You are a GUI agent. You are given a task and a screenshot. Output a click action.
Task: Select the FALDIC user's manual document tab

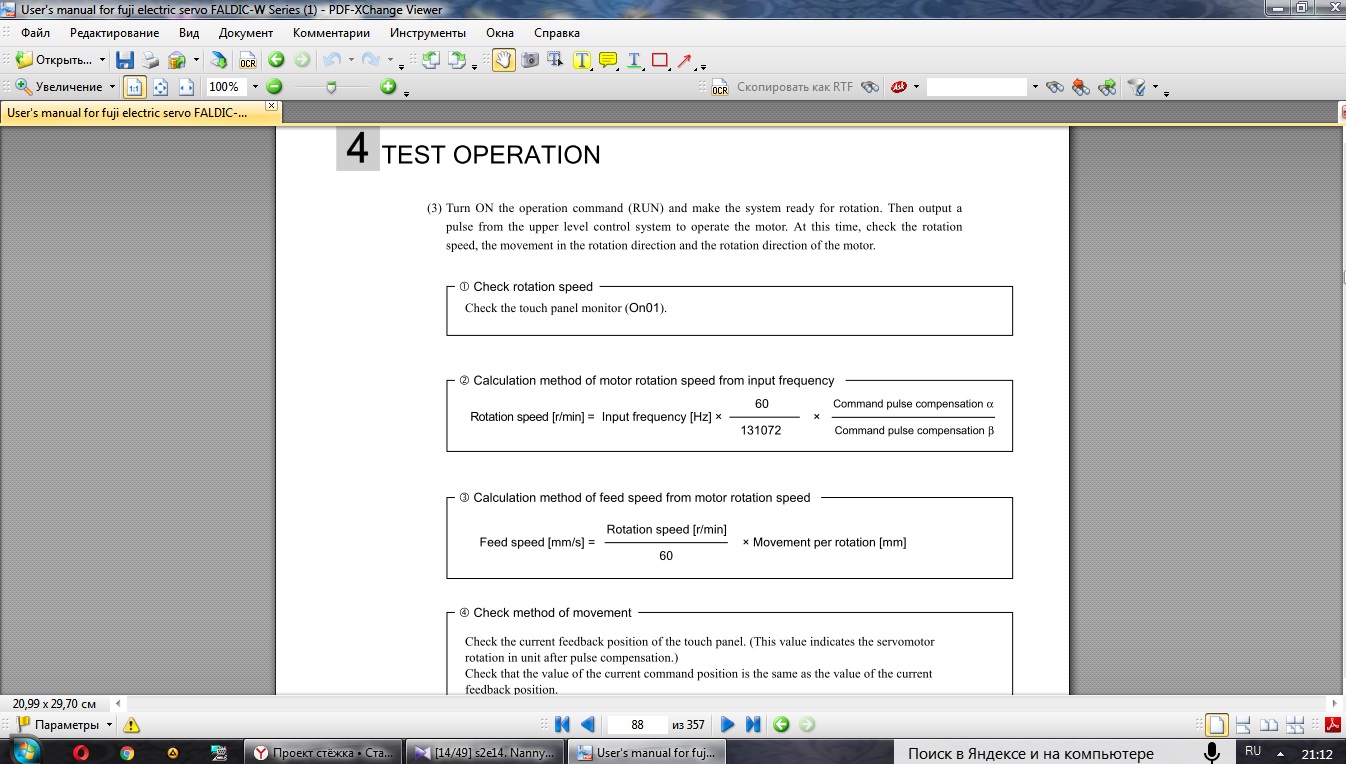pos(141,113)
